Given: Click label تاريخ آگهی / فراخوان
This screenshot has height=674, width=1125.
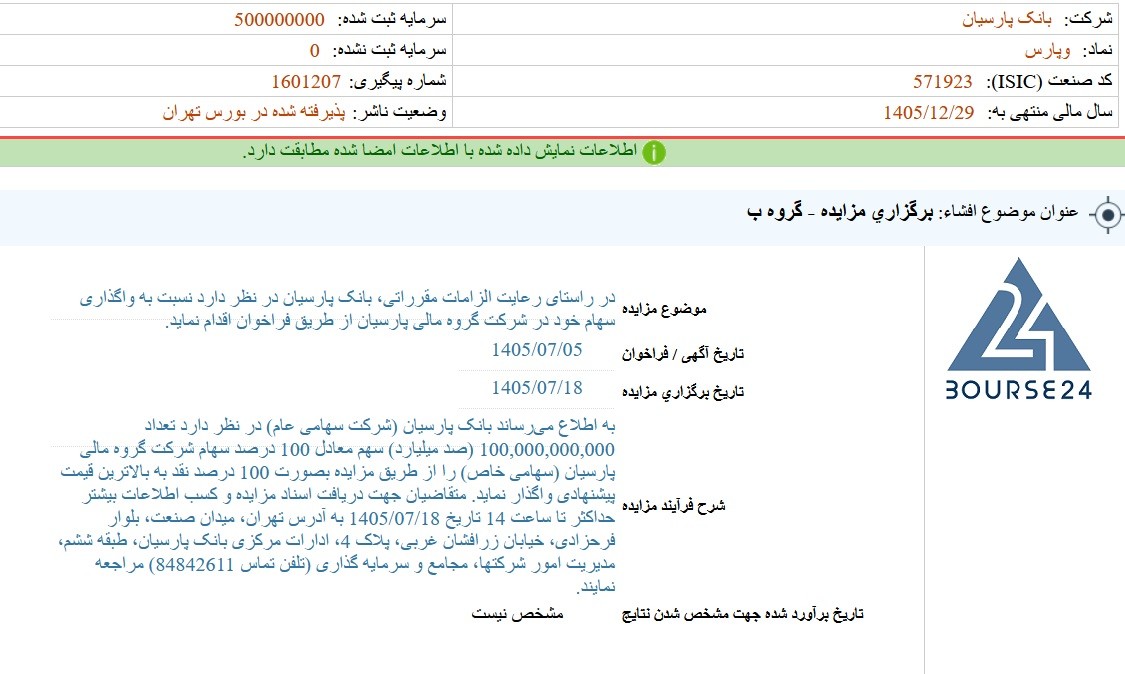Looking at the screenshot, I should 682,353.
